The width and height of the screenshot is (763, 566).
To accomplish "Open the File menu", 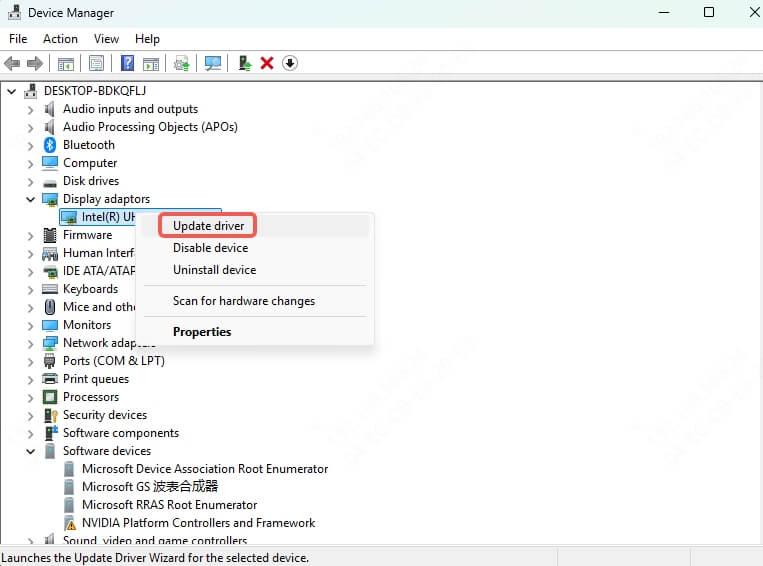I will pyautogui.click(x=18, y=38).
